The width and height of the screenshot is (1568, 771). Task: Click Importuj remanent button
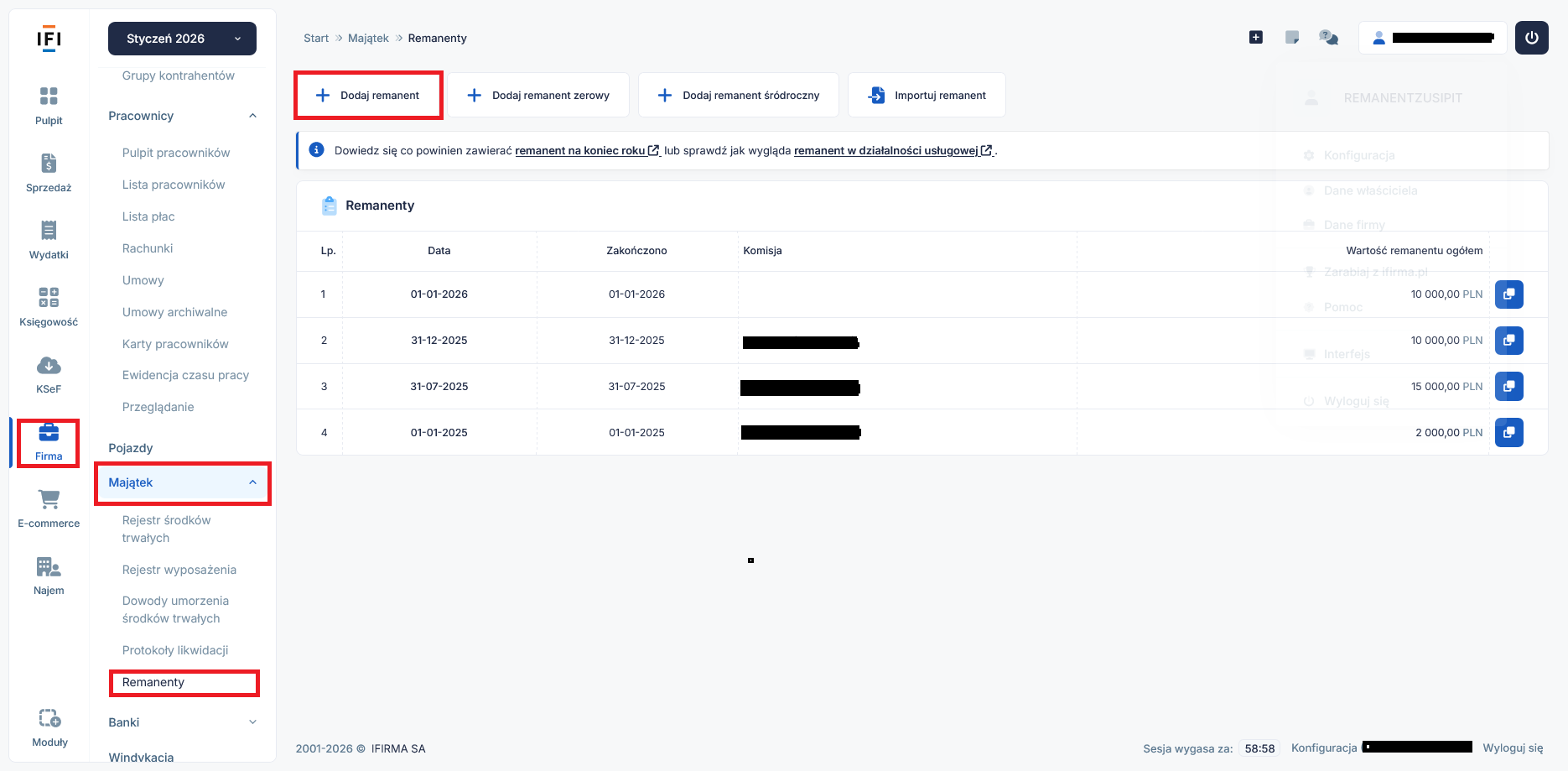(927, 95)
